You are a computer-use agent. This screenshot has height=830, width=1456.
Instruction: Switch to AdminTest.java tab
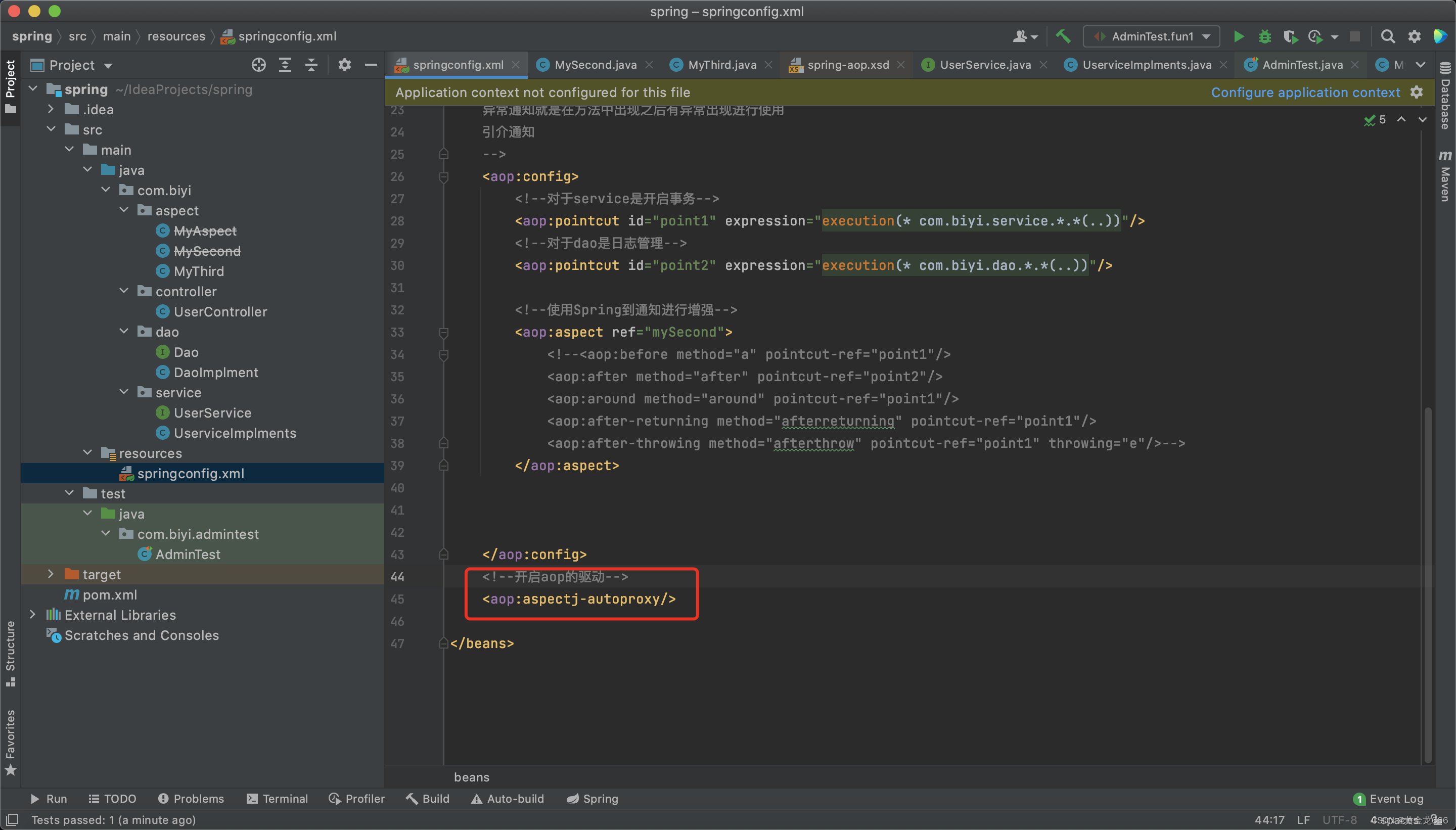[1301, 65]
